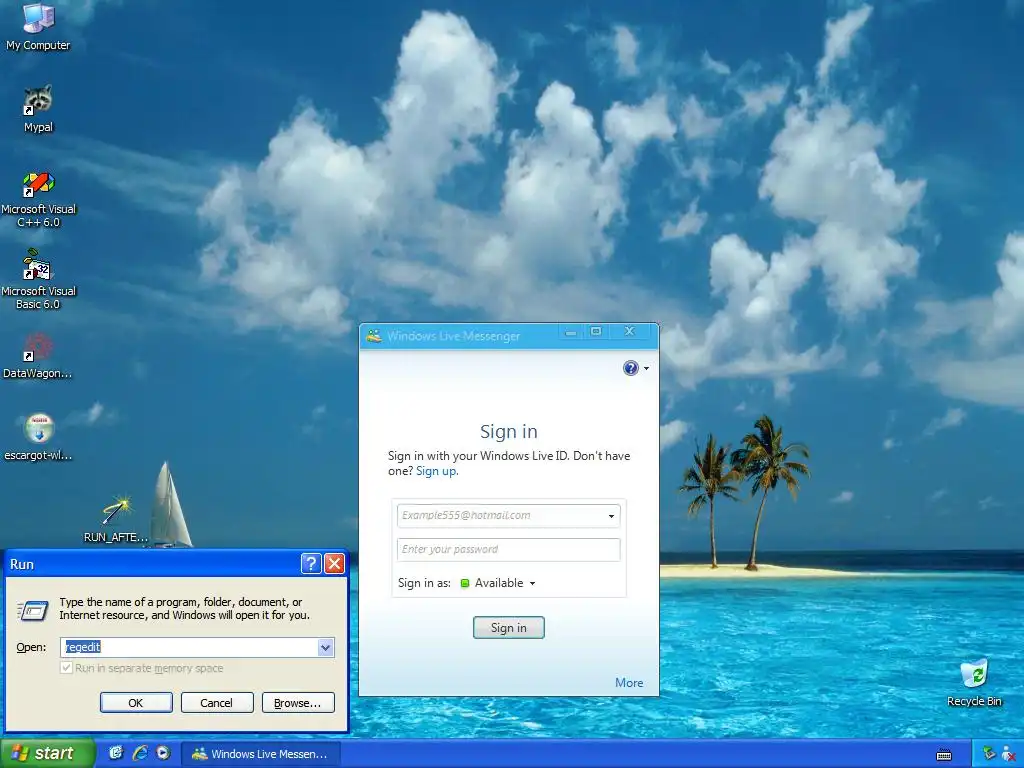Click the on-screen keyboard tray icon
1024x768 pixels.
click(944, 755)
